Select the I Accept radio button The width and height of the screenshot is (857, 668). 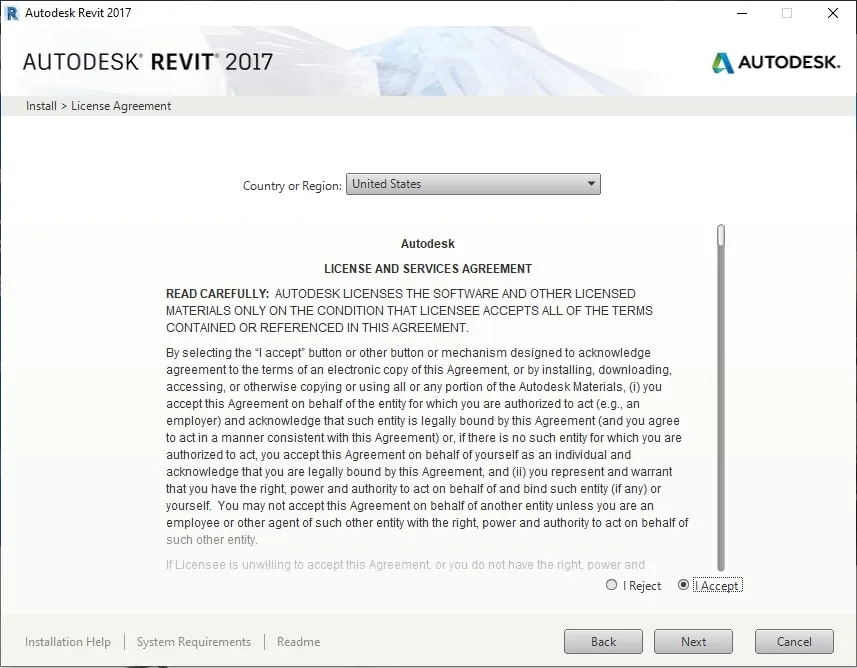coord(682,585)
